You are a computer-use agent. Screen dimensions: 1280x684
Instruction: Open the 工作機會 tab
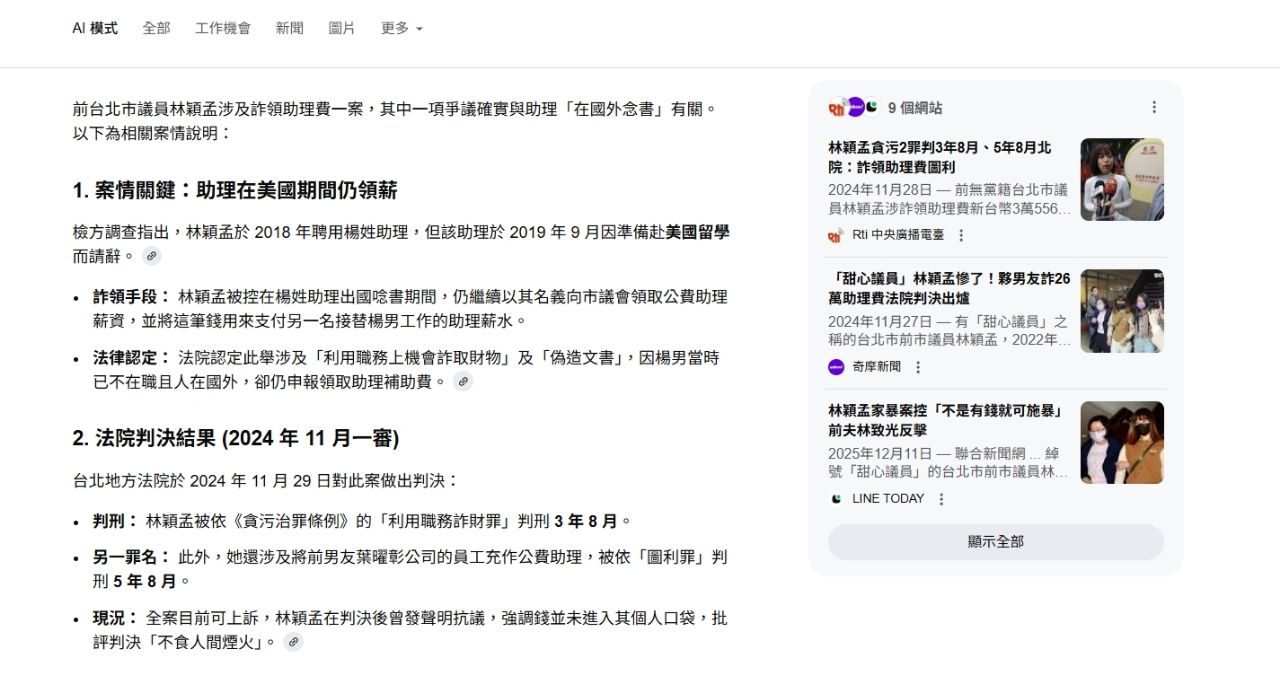[223, 28]
